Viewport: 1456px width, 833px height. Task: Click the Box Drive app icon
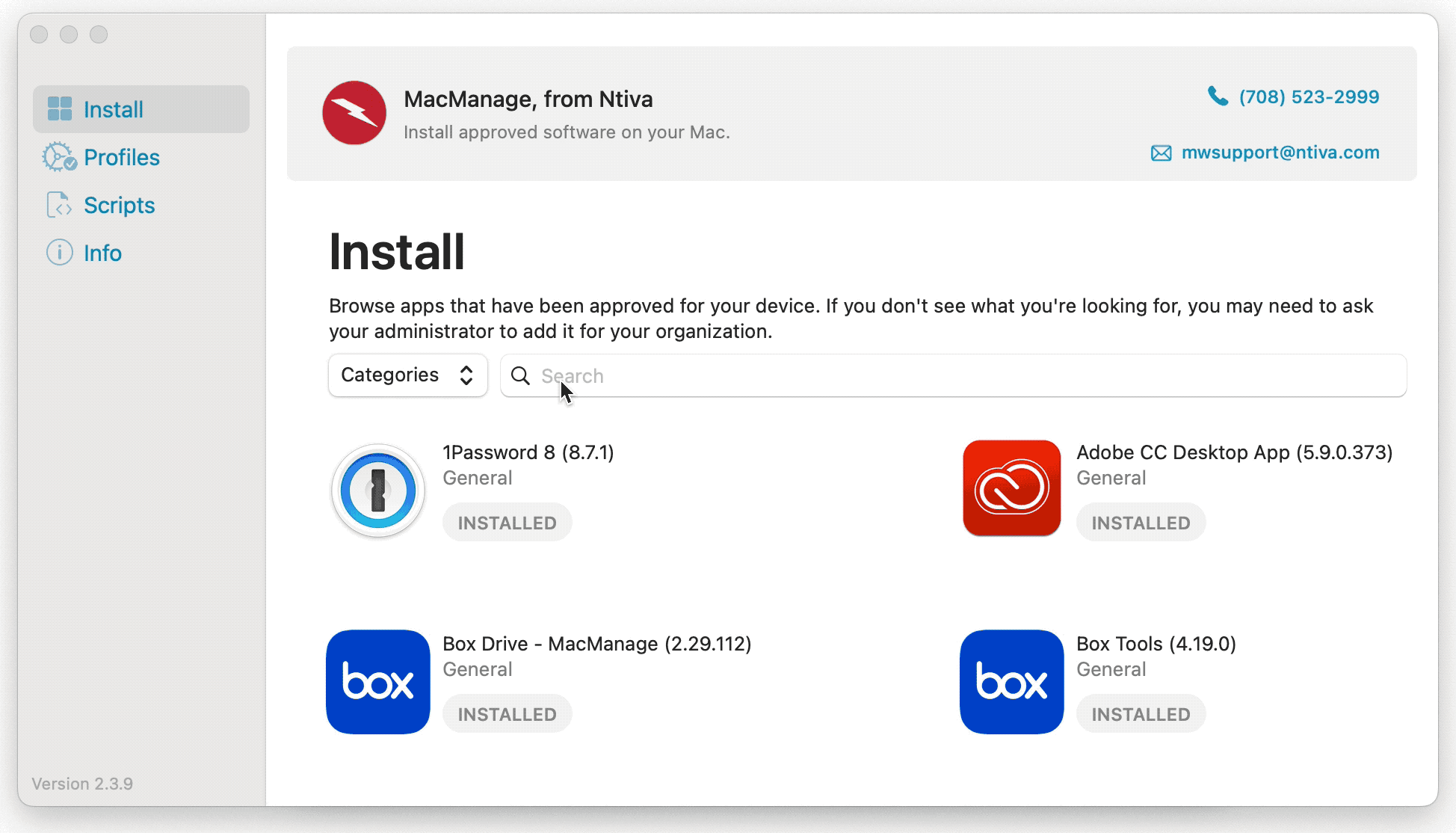[378, 682]
